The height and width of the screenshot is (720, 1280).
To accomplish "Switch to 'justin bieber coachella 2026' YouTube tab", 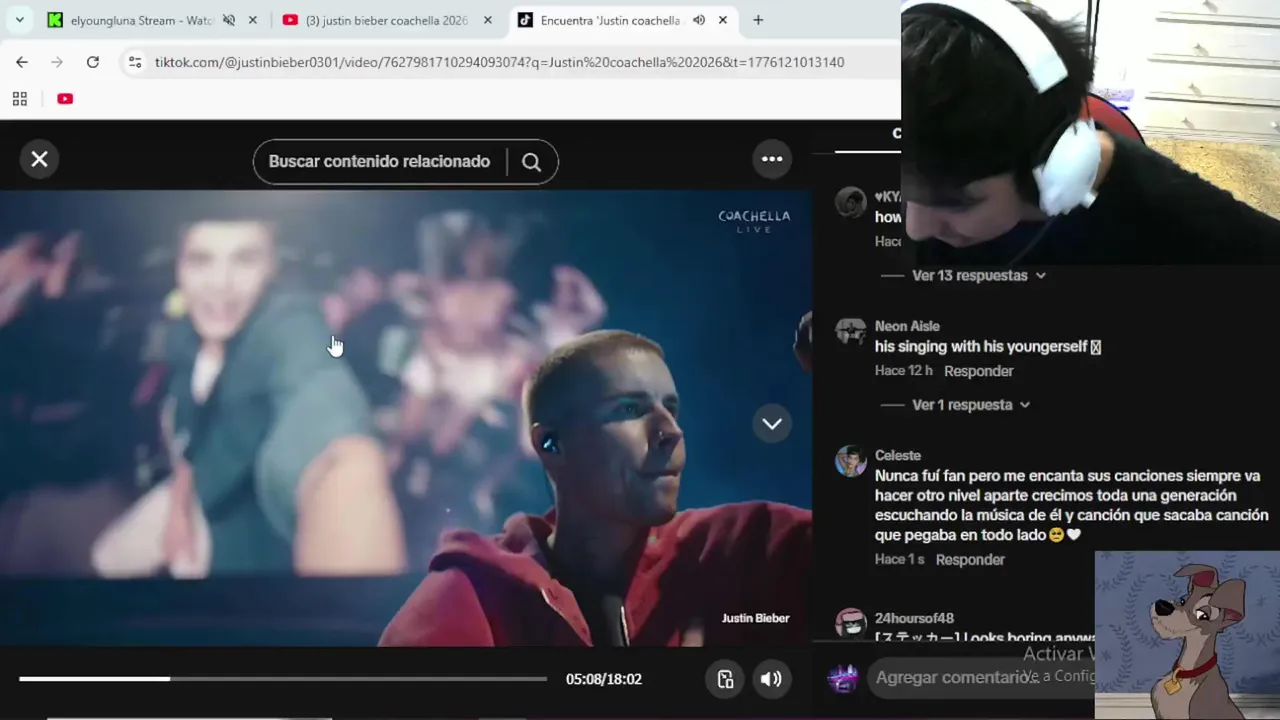I will (387, 20).
